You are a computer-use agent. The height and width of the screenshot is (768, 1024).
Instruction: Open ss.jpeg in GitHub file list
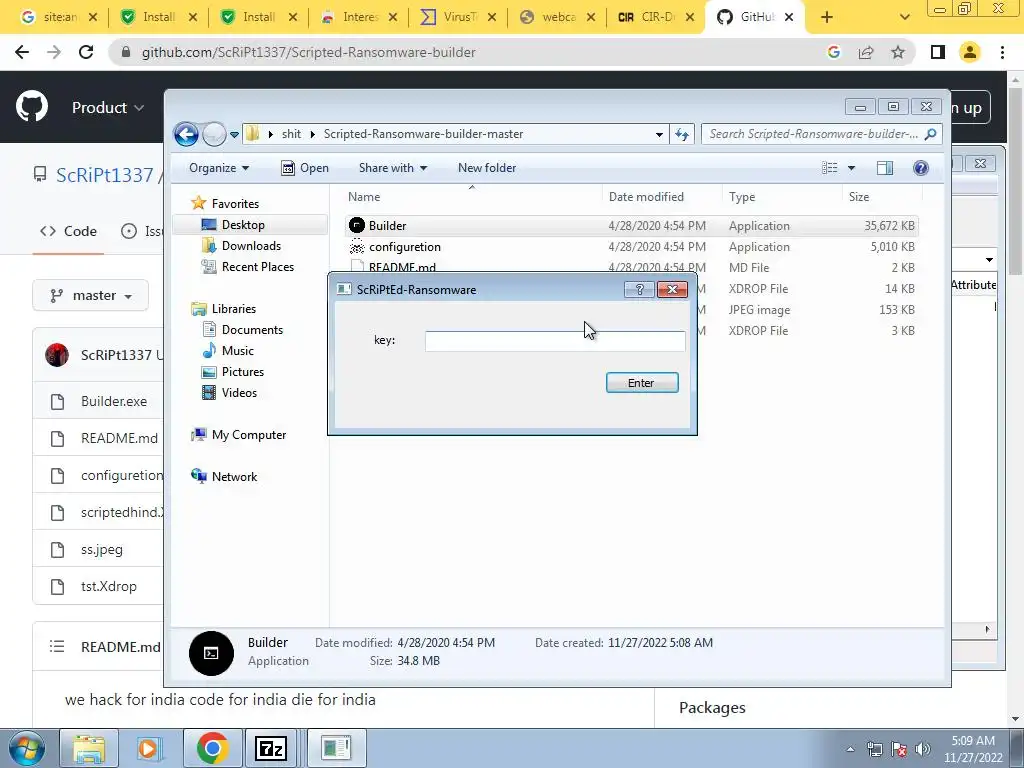pos(102,549)
